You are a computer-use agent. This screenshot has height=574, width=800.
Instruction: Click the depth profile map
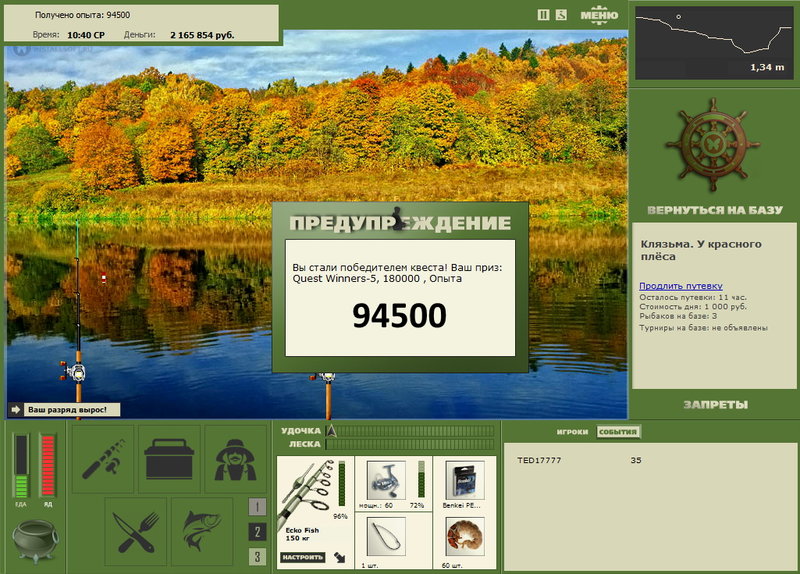click(714, 43)
